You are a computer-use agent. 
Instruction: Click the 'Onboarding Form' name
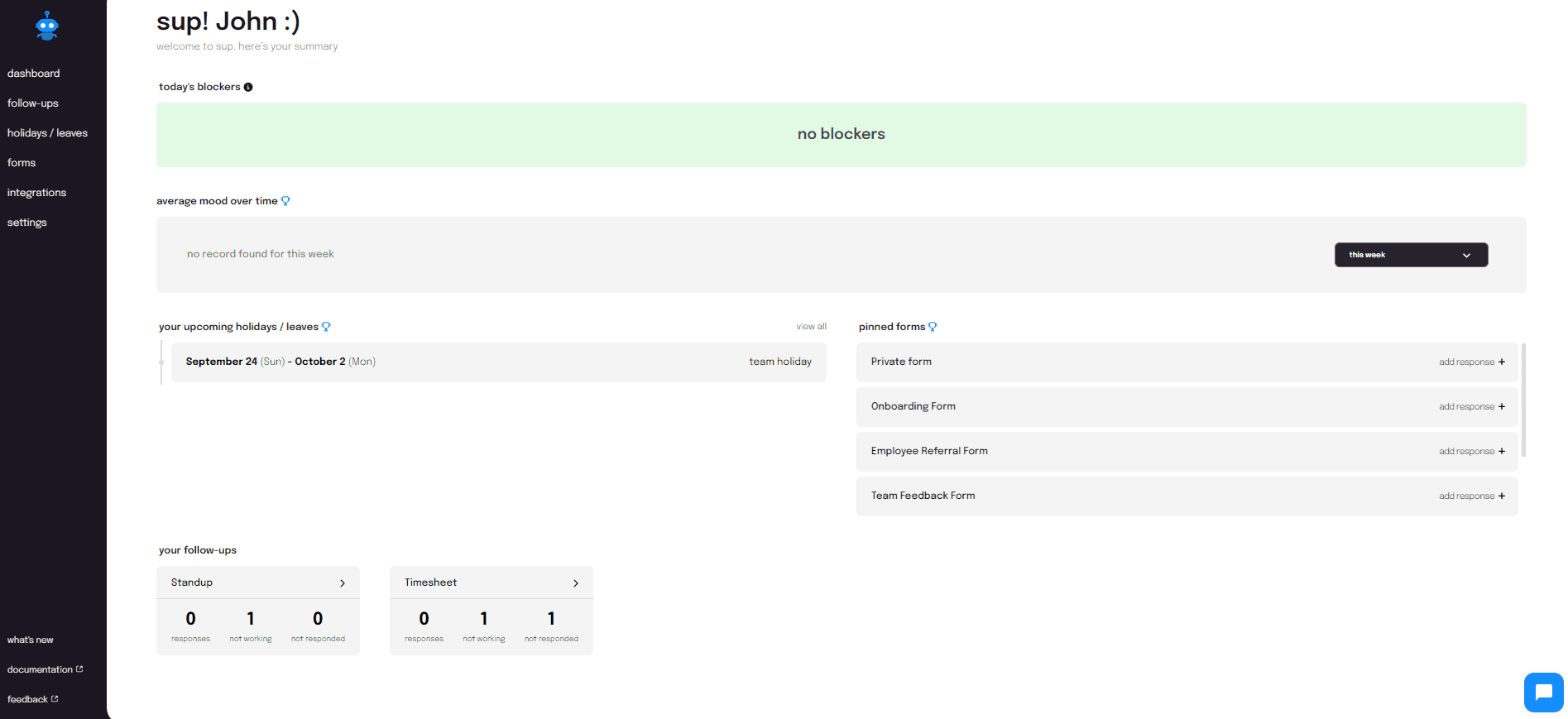(x=913, y=406)
